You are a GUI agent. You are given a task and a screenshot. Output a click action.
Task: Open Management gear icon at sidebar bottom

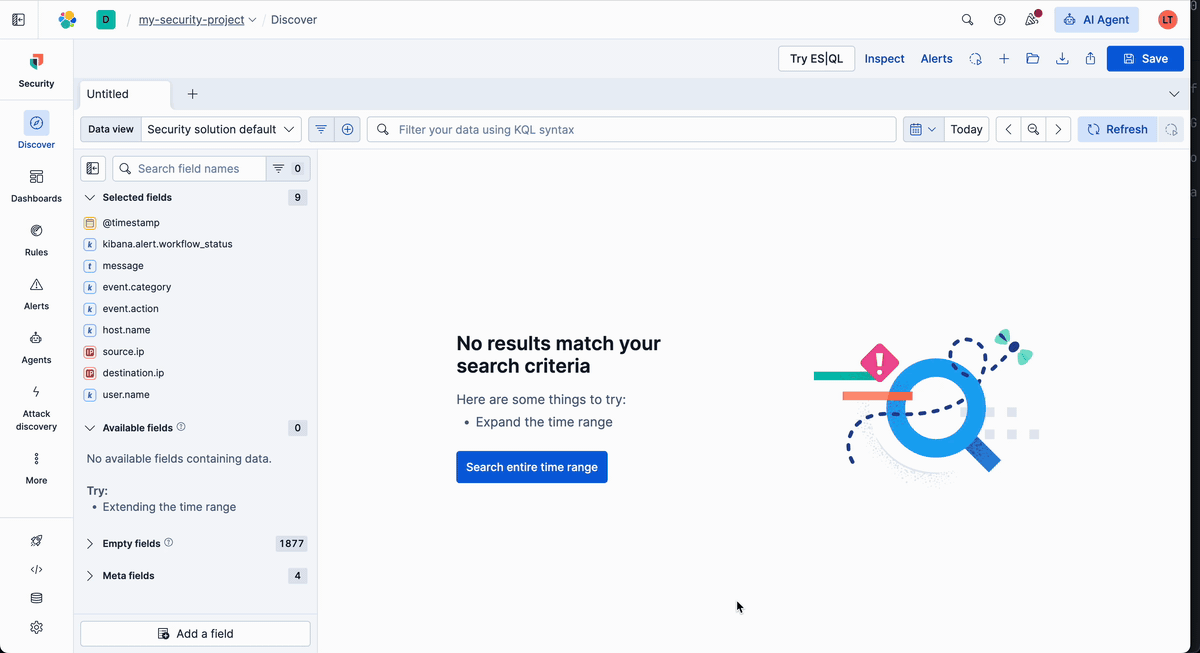click(x=36, y=627)
